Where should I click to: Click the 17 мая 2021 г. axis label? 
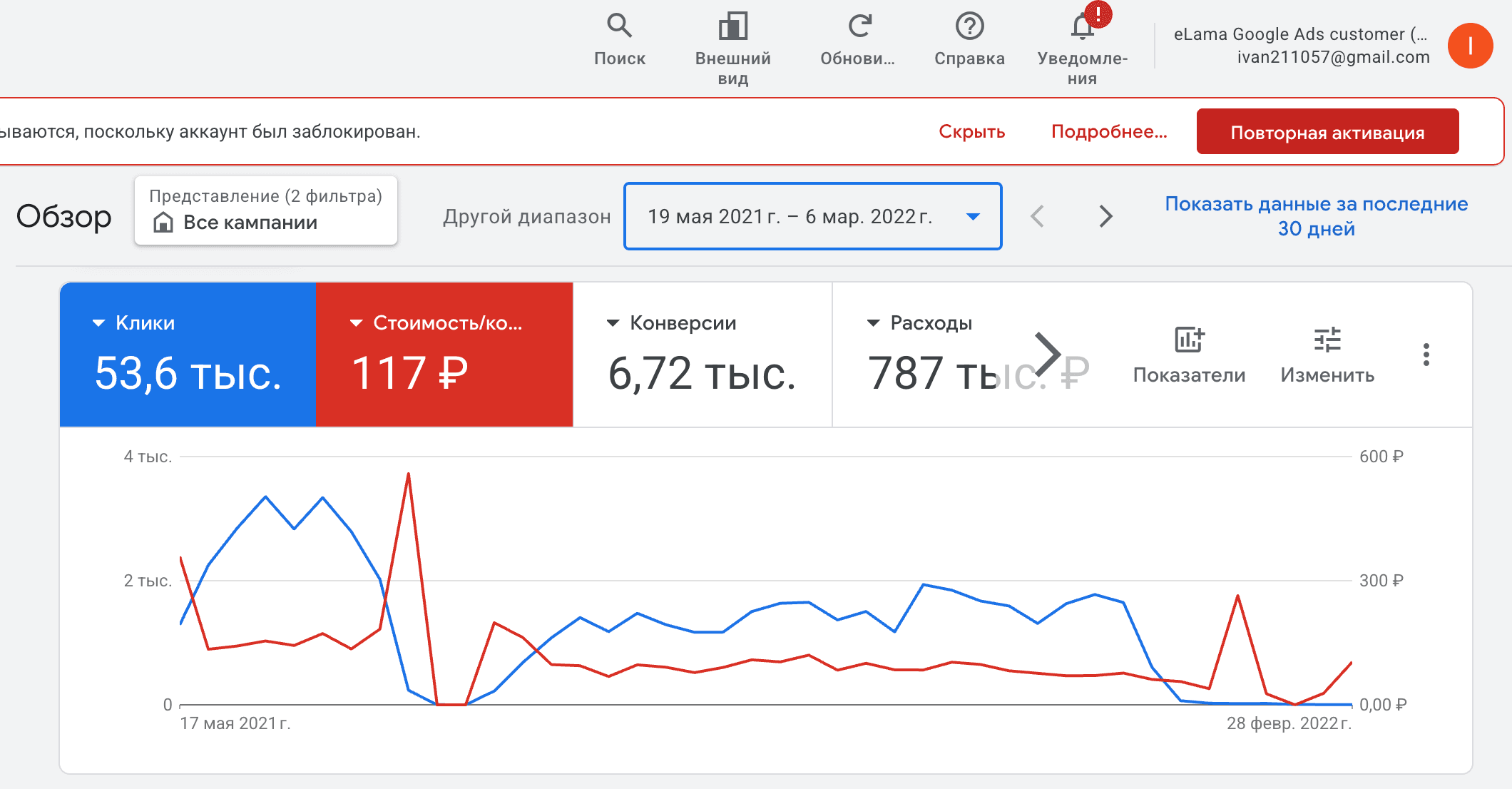pyautogui.click(x=235, y=723)
